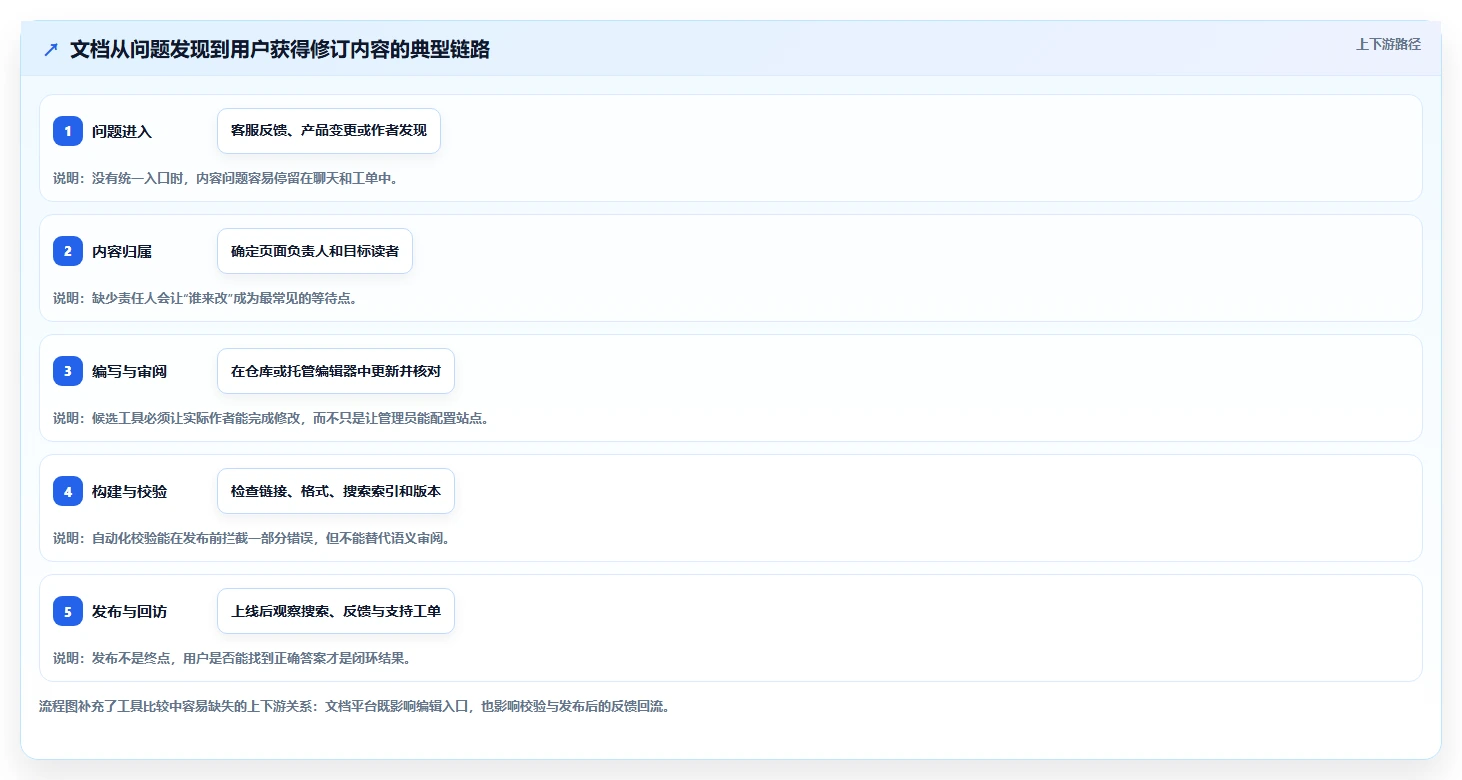Select the 上线后观察搜索、反馈与支持工单 chip
This screenshot has height=780, width=1462.
point(336,611)
